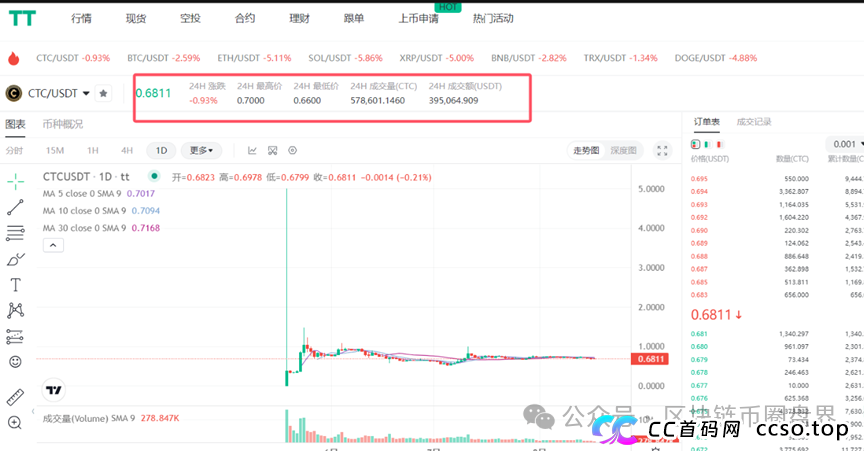Click the chart screenshot scissors icon

(x=272, y=151)
